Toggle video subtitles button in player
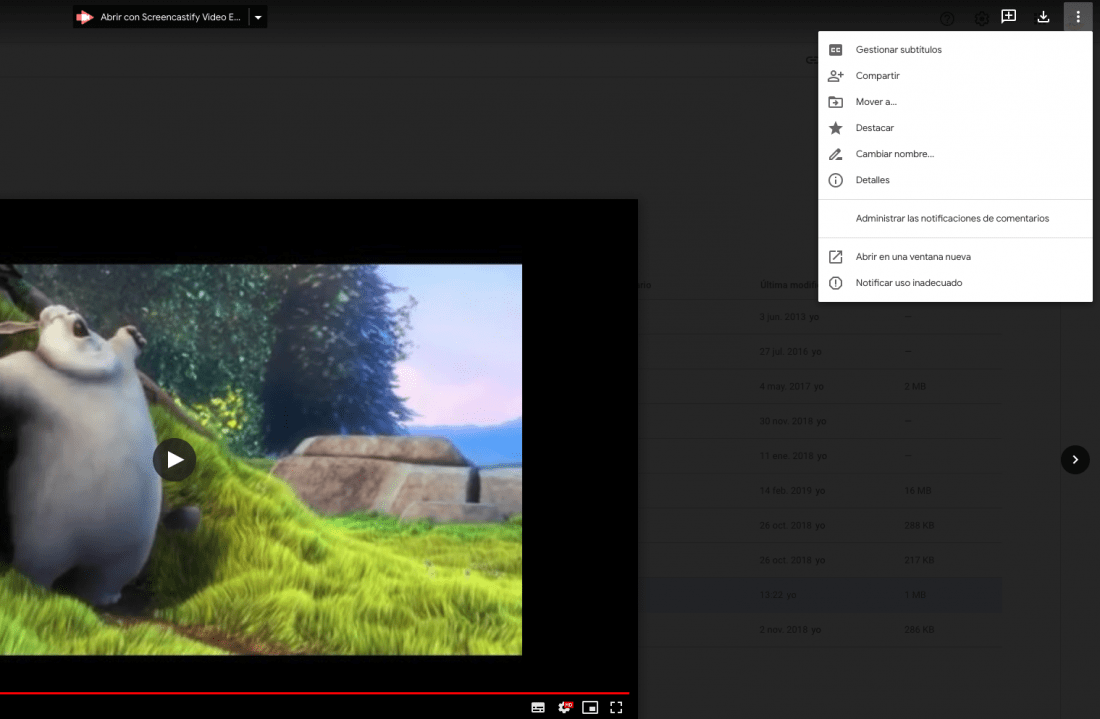The image size is (1100, 719). pos(538,707)
